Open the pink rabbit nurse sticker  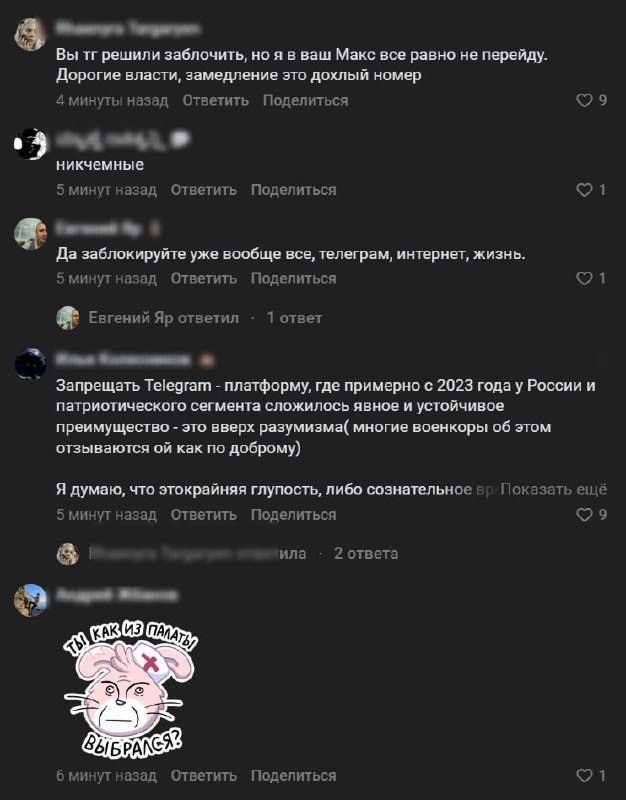[x=130, y=691]
